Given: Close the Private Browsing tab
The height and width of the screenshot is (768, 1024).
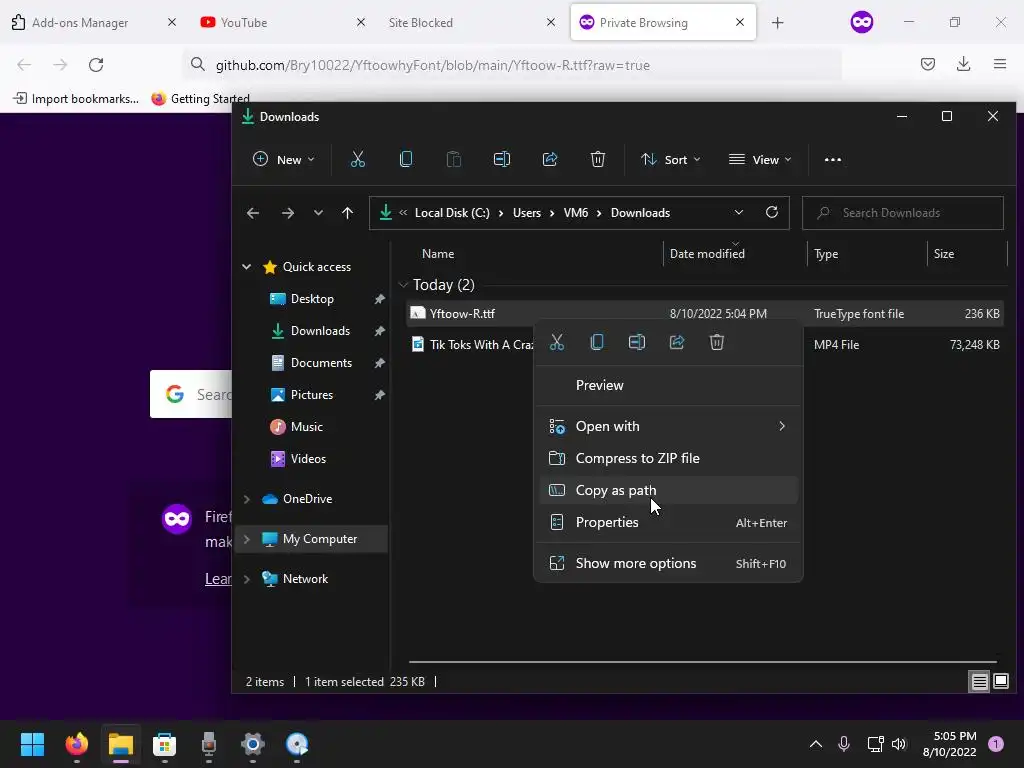Looking at the screenshot, I should coord(740,22).
